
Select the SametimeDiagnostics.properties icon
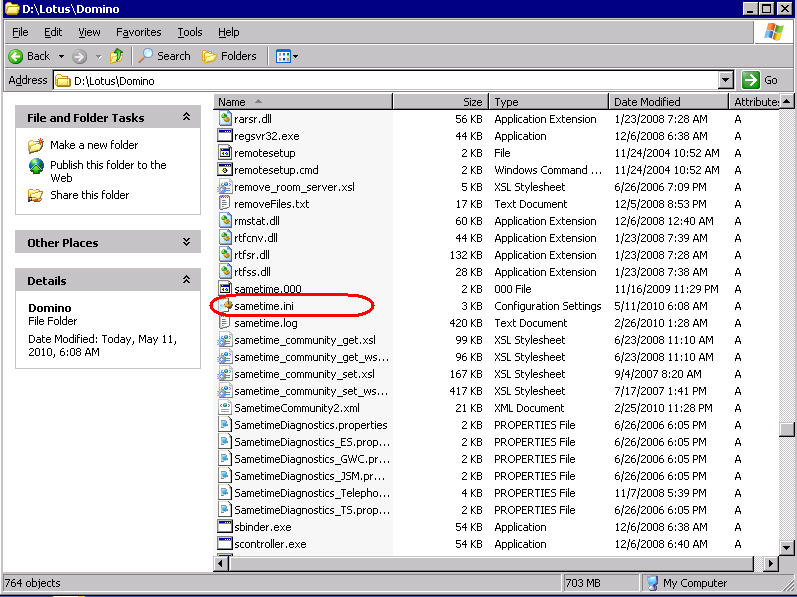pos(225,425)
